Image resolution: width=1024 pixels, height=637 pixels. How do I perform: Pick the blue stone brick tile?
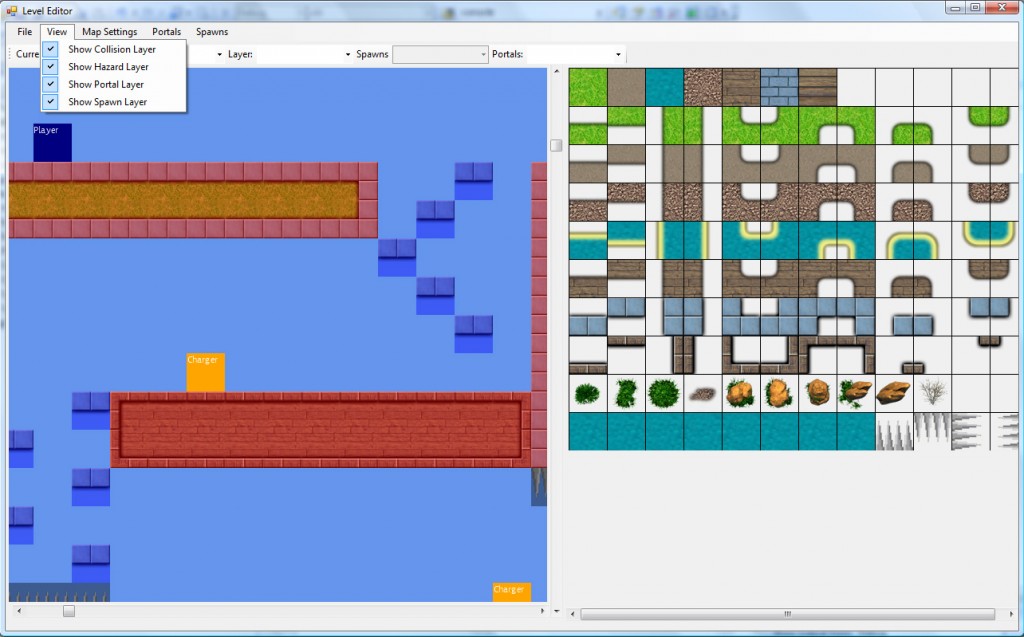(x=779, y=87)
